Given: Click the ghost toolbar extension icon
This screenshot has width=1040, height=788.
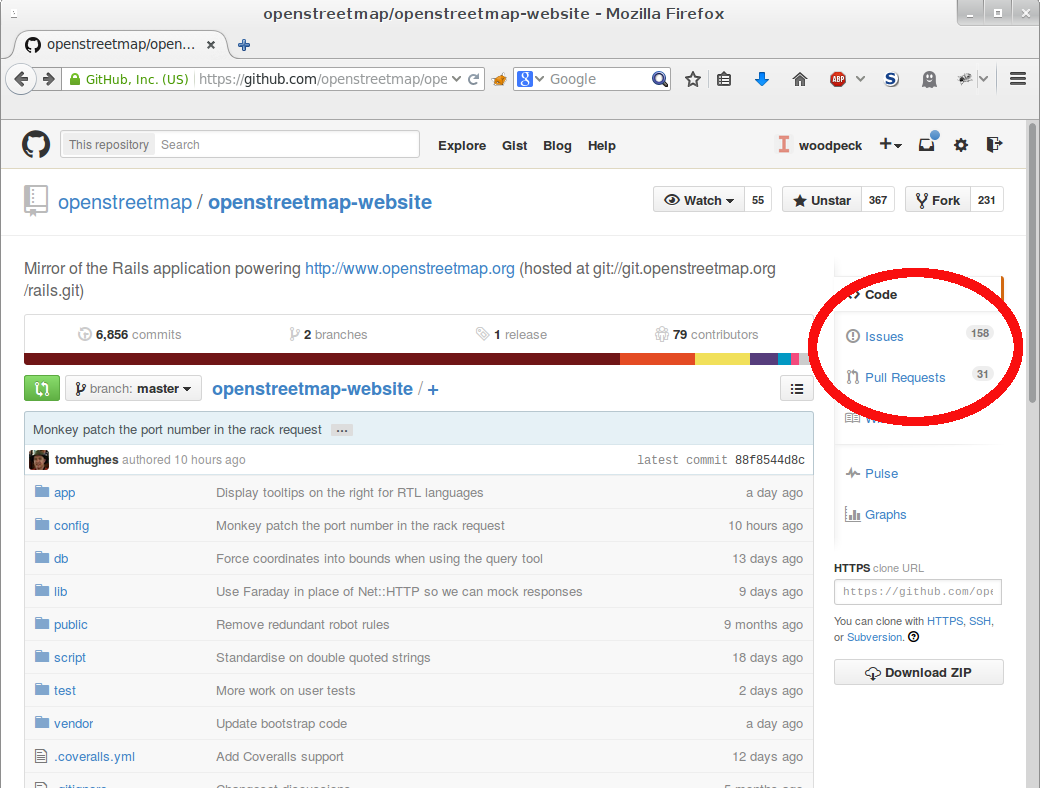Looking at the screenshot, I should [x=929, y=80].
